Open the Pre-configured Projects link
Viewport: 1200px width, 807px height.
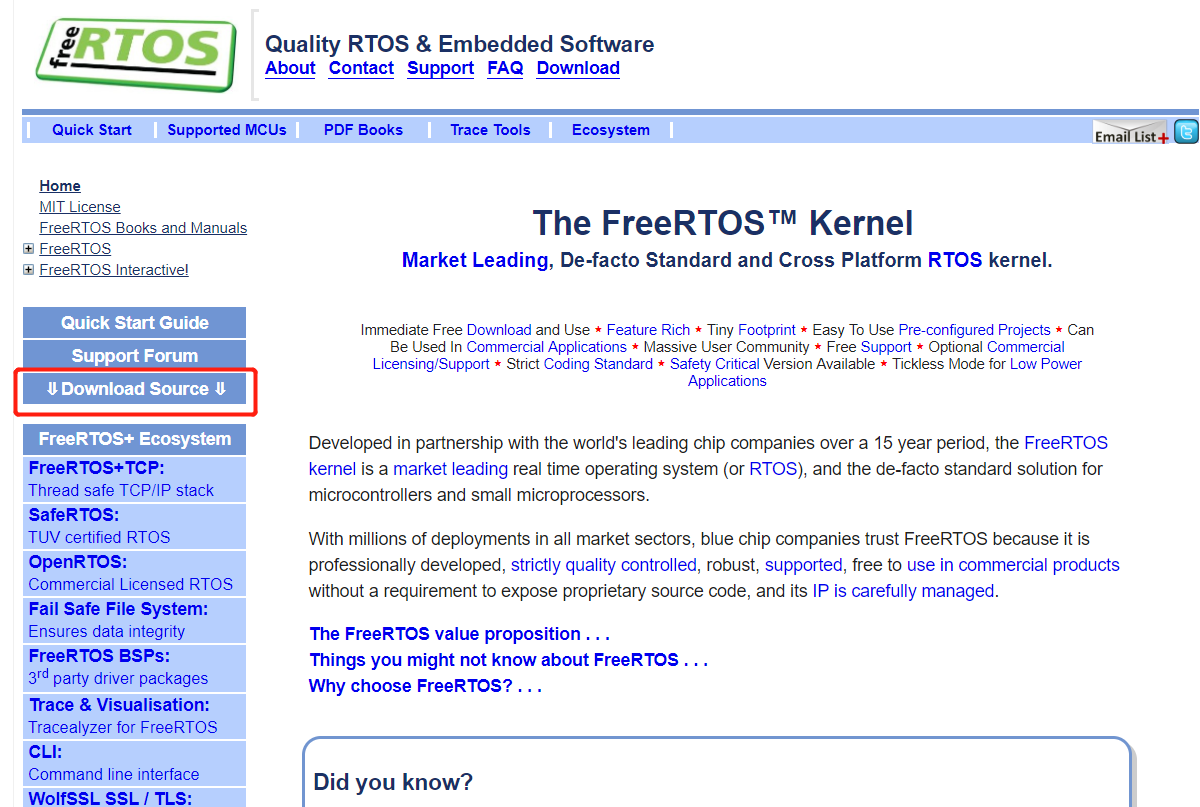click(974, 330)
